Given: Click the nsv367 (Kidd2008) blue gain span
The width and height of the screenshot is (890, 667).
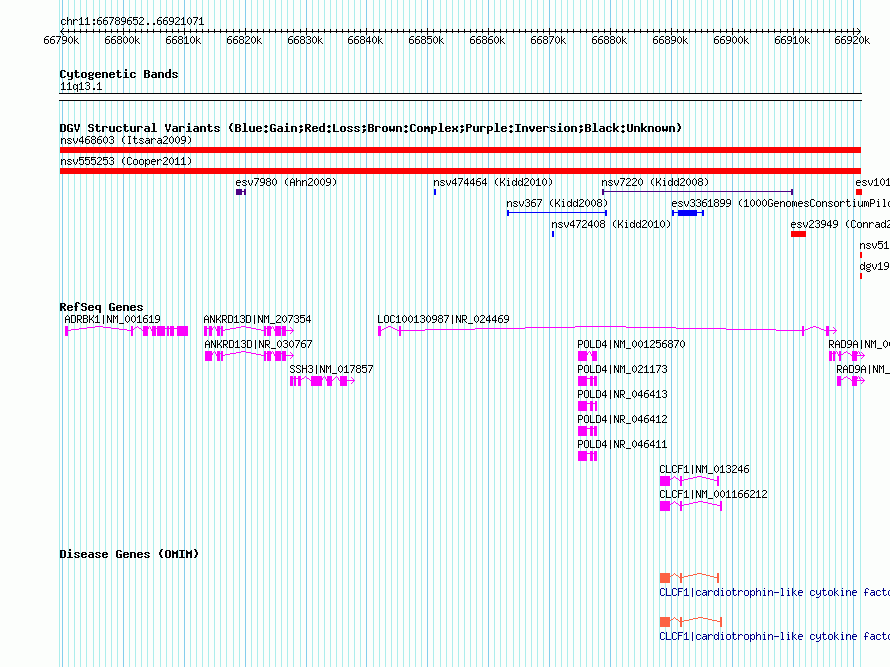Looking at the screenshot, I should click(x=557, y=213).
